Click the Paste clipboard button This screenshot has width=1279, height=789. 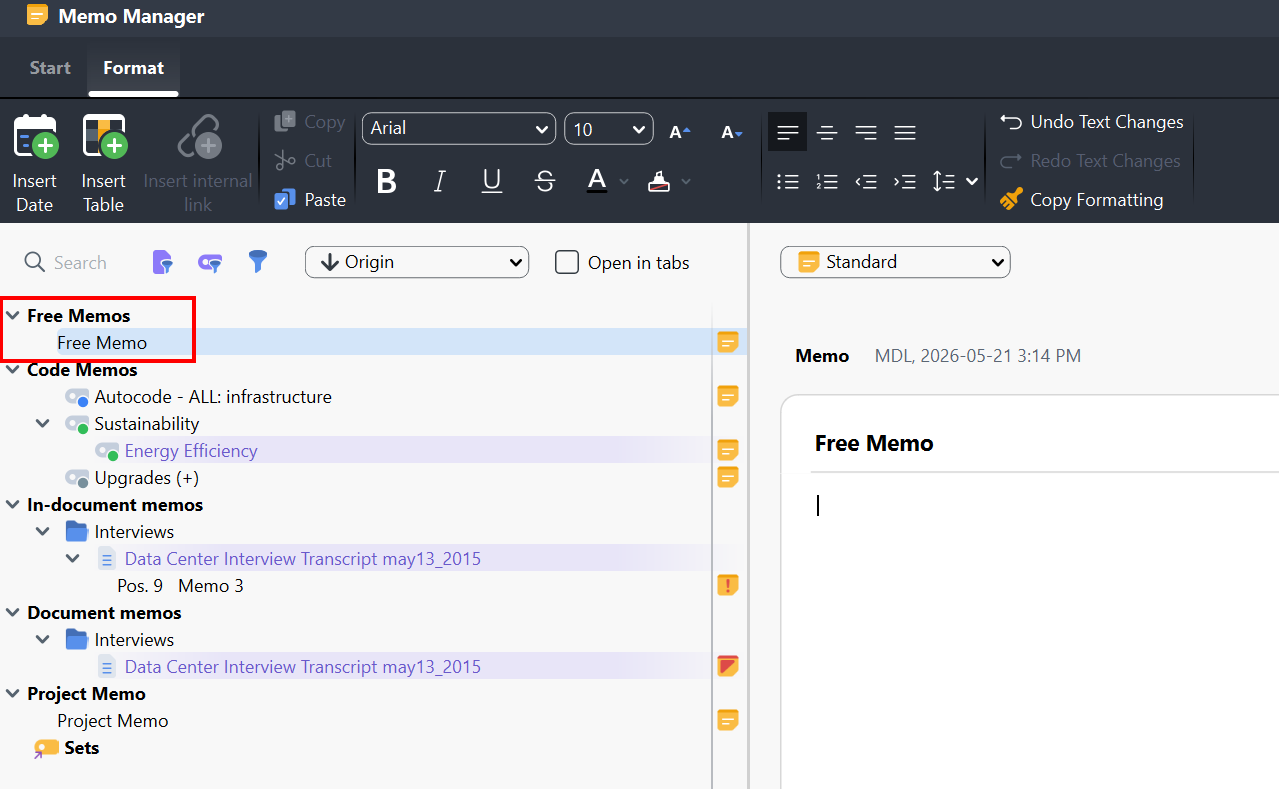[x=310, y=200]
